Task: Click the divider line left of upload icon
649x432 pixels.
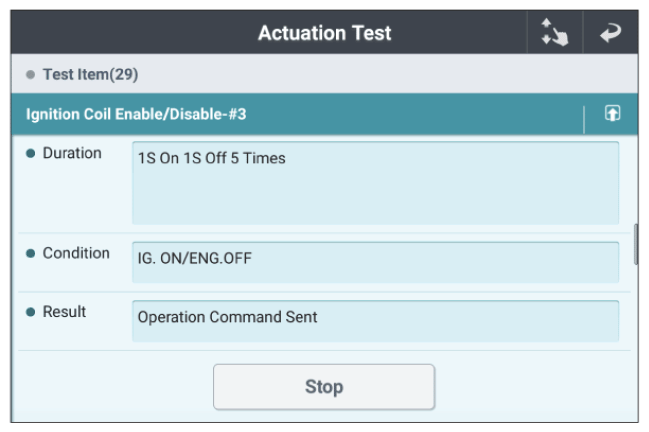Action: click(584, 120)
